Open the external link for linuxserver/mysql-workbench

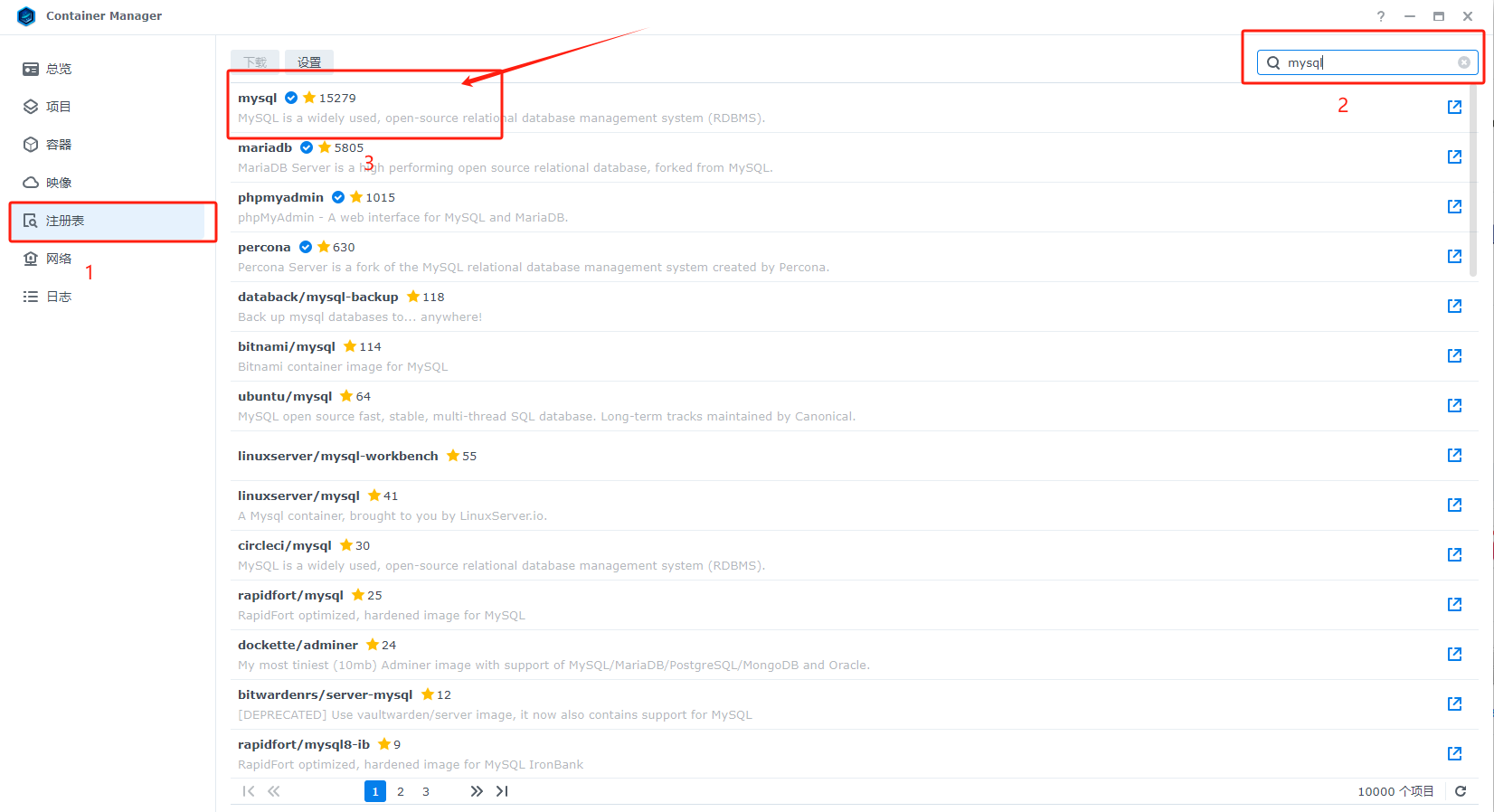pos(1454,455)
